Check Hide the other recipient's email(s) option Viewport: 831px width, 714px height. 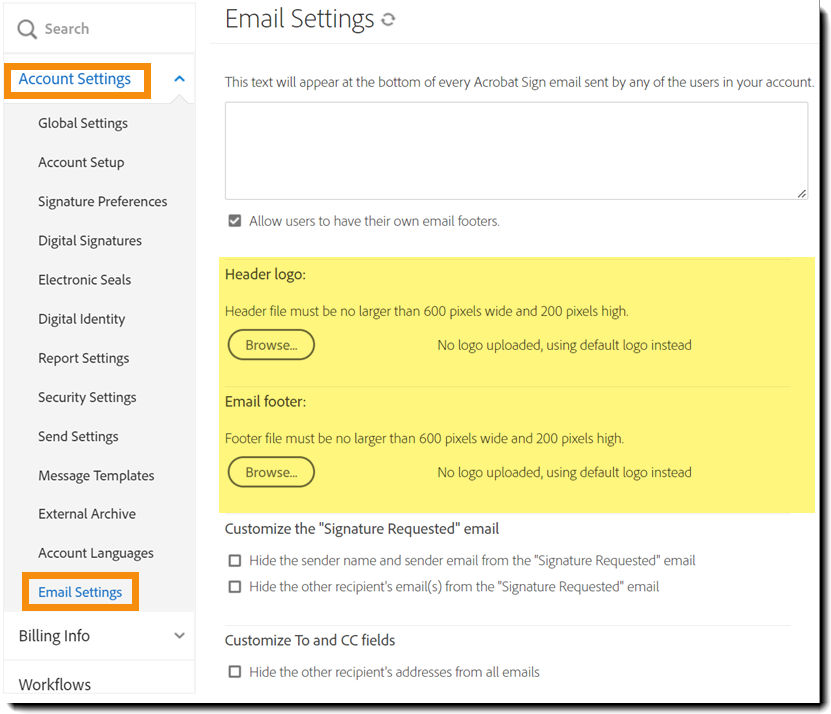pos(235,587)
